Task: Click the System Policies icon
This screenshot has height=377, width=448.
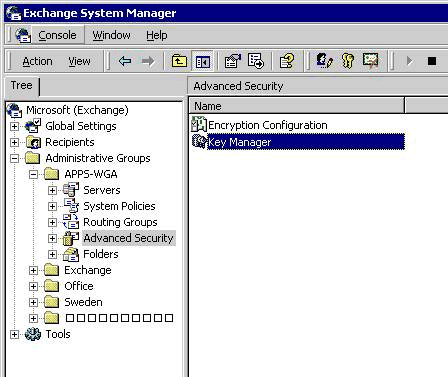Action: click(71, 206)
